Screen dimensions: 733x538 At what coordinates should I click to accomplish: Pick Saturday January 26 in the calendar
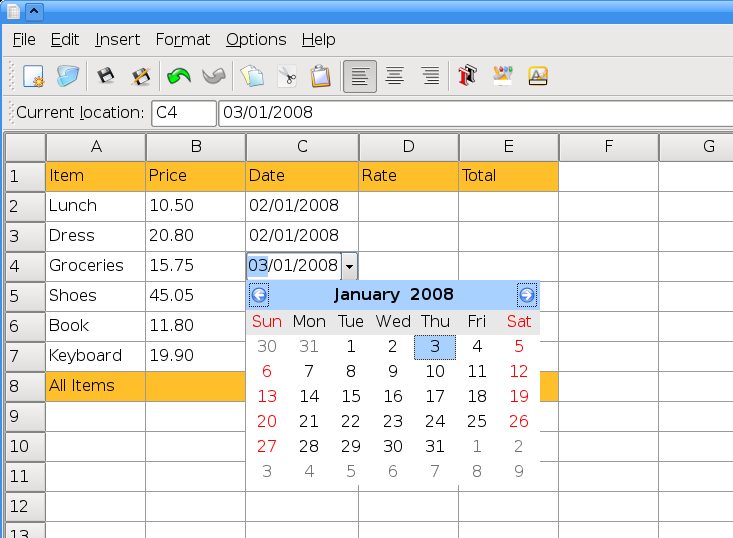519,422
